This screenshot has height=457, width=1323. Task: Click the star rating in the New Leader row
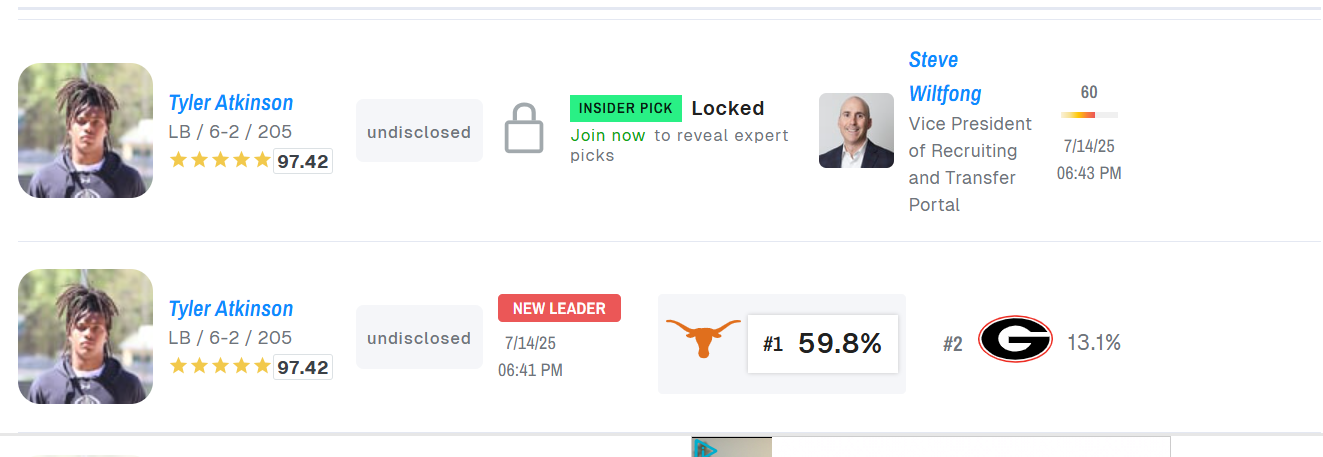point(220,365)
